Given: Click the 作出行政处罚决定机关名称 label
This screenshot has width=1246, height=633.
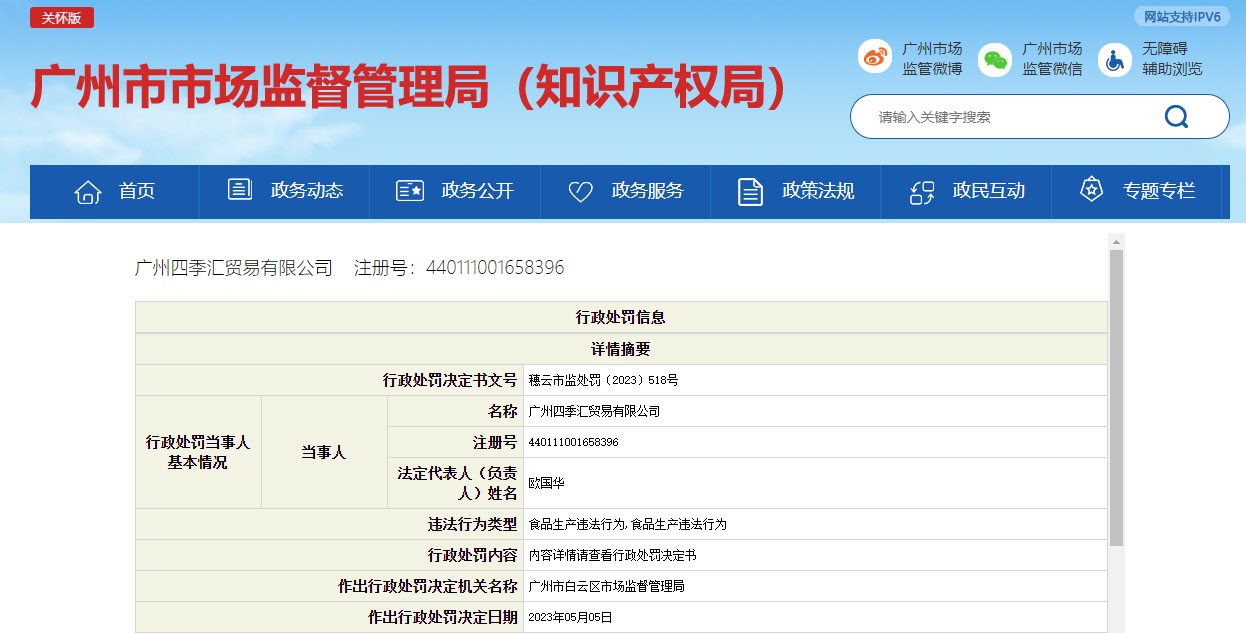Looking at the screenshot, I should 428,586.
